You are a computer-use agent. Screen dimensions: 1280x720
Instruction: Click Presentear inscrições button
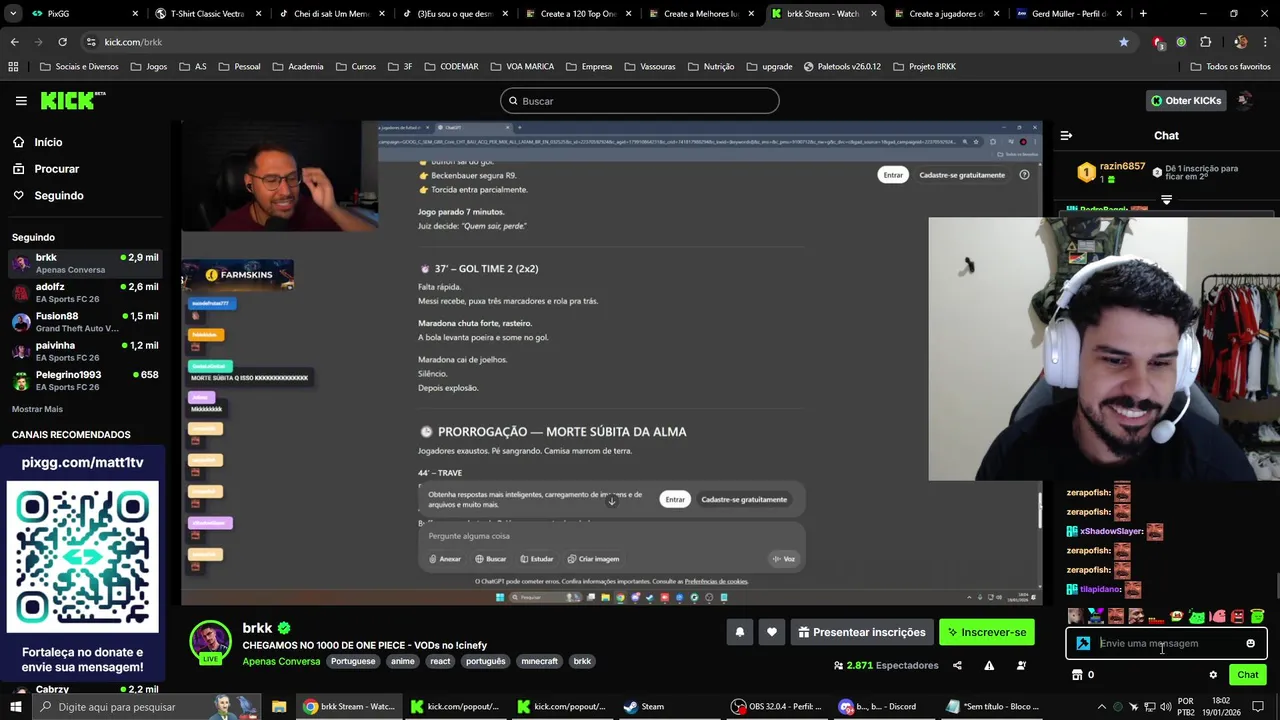click(862, 632)
